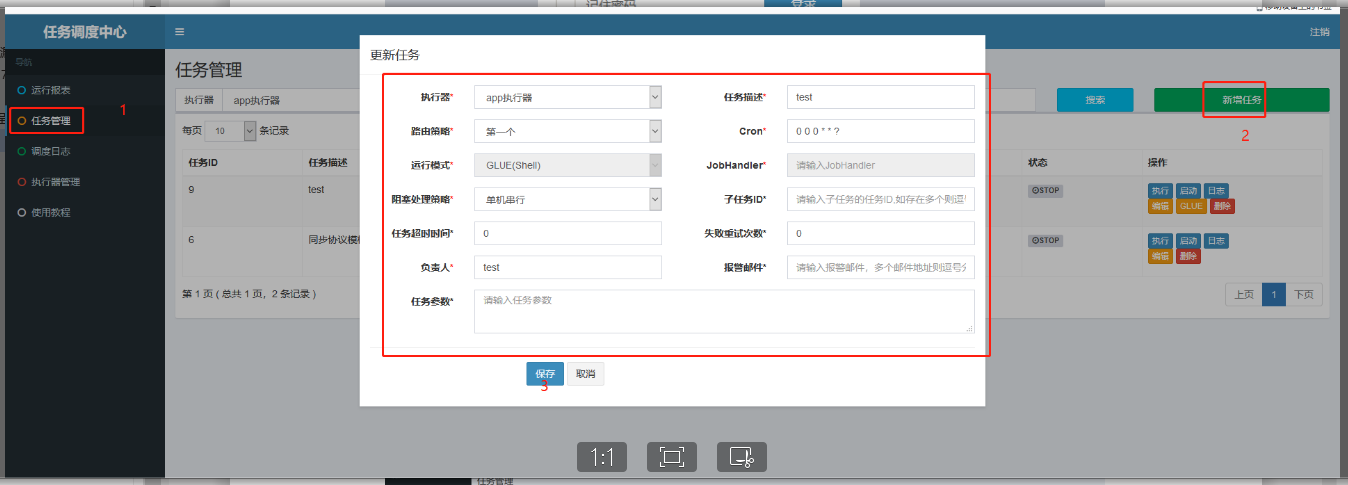Click the app执行器 filter field in background
Screen dimensions: 1348x485
point(290,100)
